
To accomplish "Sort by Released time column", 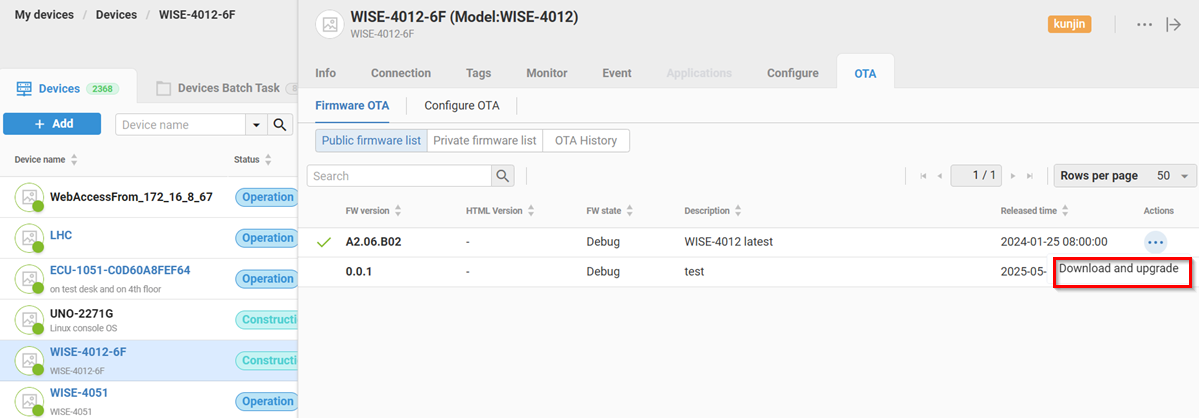I will [x=1065, y=211].
